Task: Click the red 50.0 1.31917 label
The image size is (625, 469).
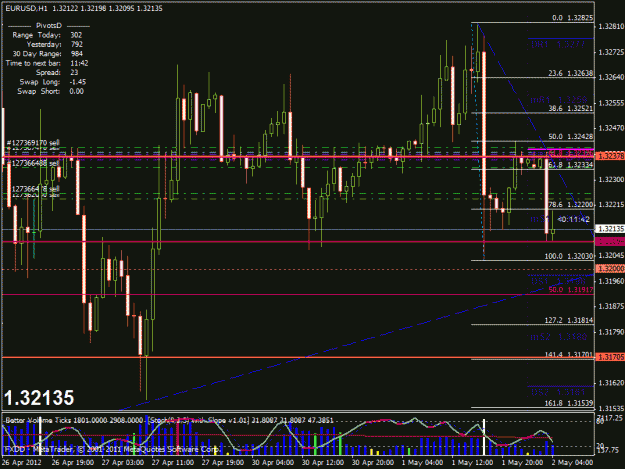Action: click(571, 290)
